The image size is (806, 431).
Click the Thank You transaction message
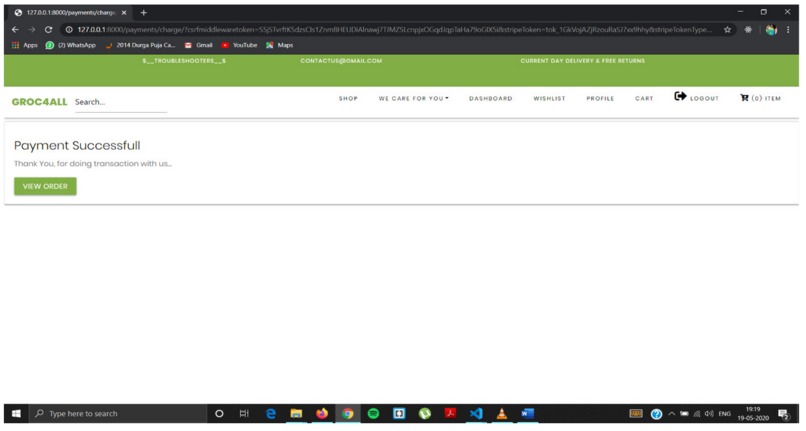[x=93, y=164]
